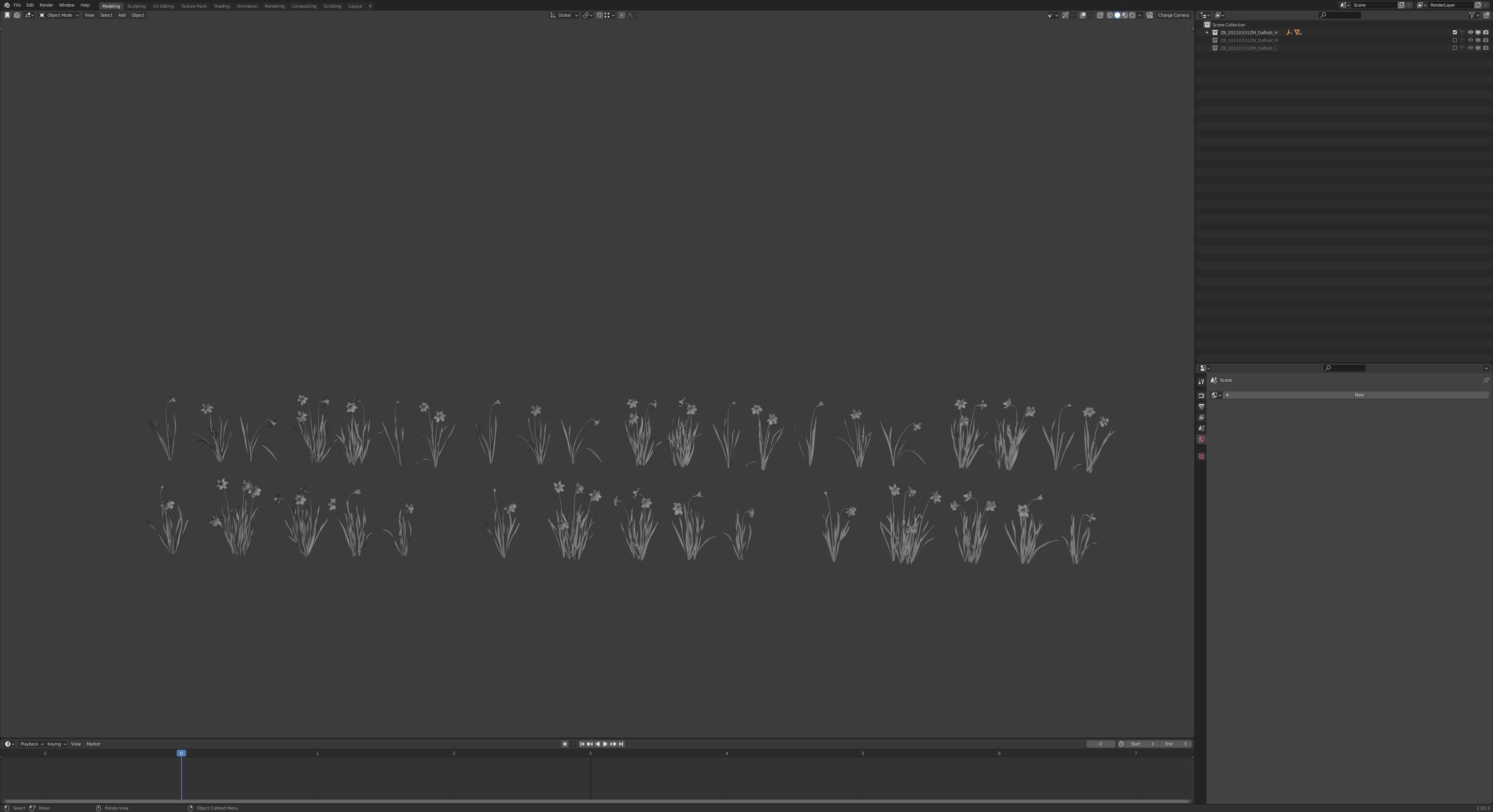Viewport: 1493px width, 812px height.
Task: Open the Object Mode dropdown
Action: pyautogui.click(x=59, y=15)
